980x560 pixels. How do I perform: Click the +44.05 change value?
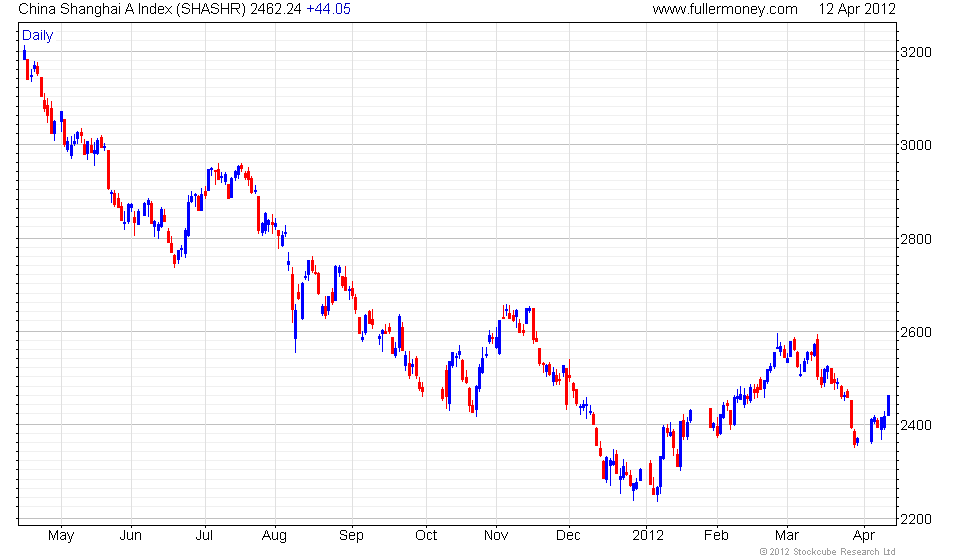(x=328, y=9)
